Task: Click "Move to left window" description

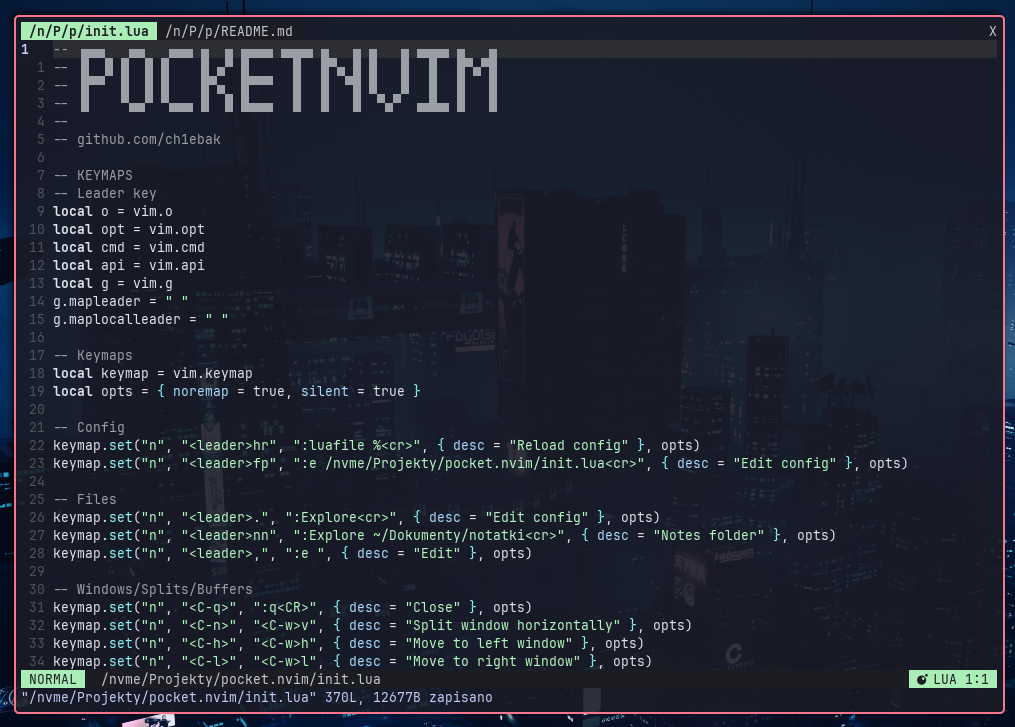Action: tap(489, 643)
